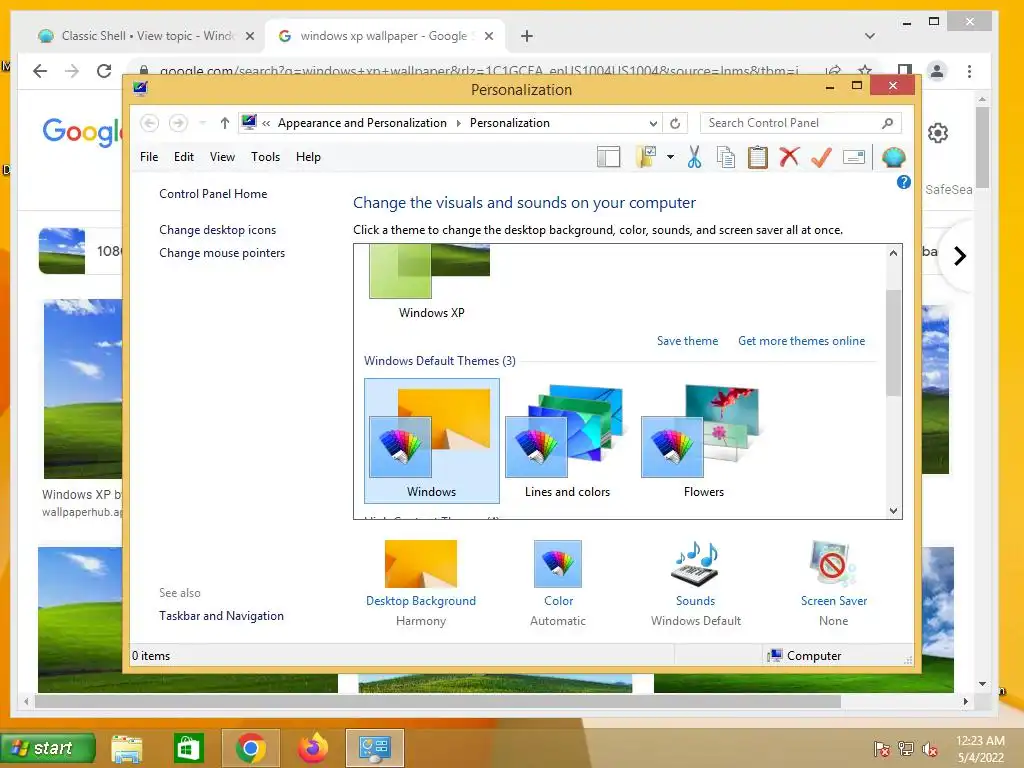This screenshot has height=768, width=1024.
Task: Click the red X Delete toolbar icon
Action: pos(789,157)
